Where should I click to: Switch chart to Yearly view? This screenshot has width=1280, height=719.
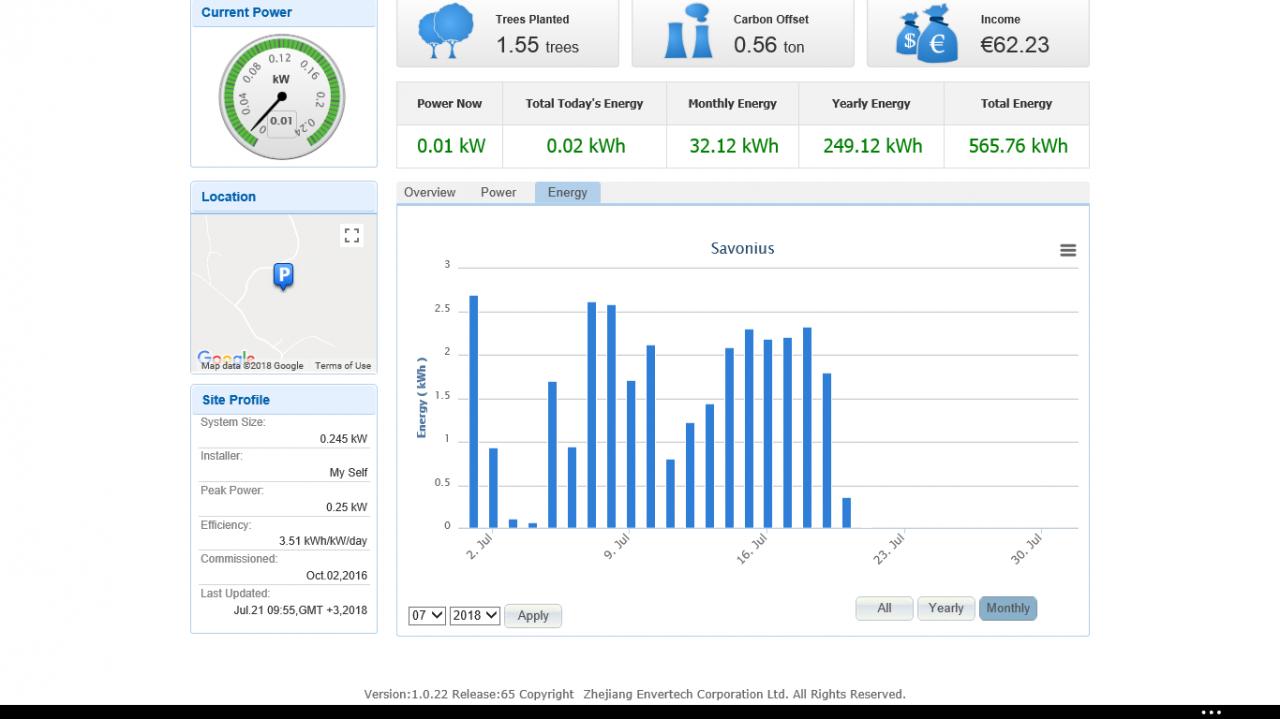click(946, 608)
